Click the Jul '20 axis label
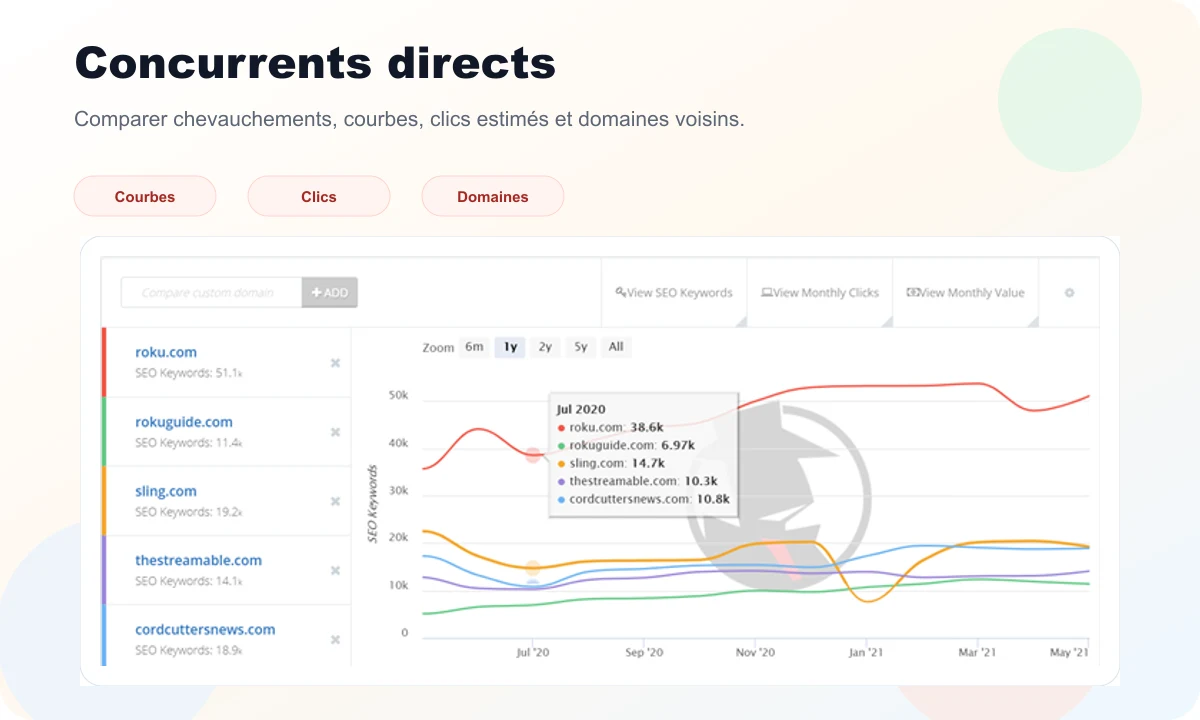The image size is (1200, 720). [533, 653]
